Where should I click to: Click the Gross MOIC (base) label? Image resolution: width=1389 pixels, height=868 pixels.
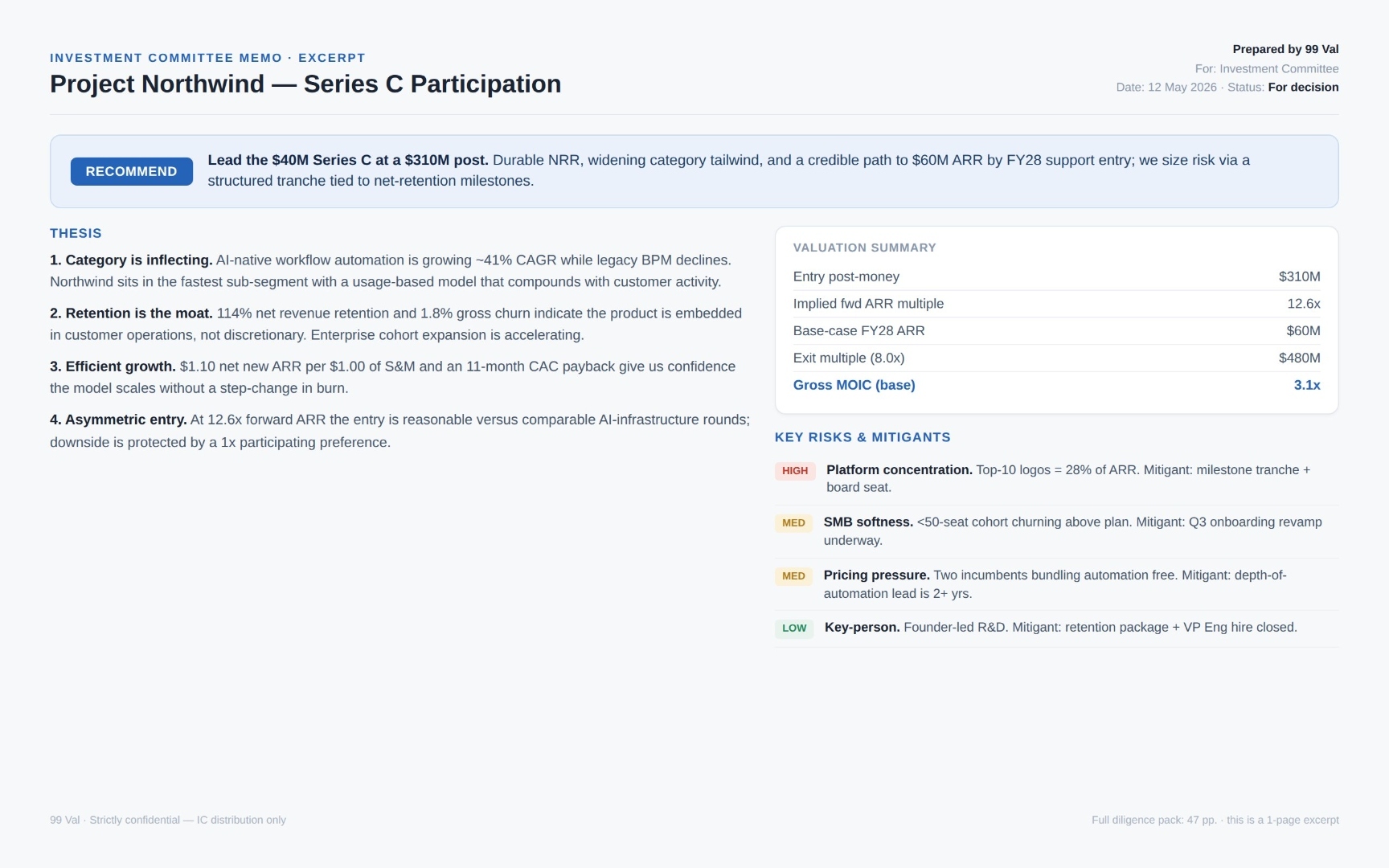click(x=854, y=385)
